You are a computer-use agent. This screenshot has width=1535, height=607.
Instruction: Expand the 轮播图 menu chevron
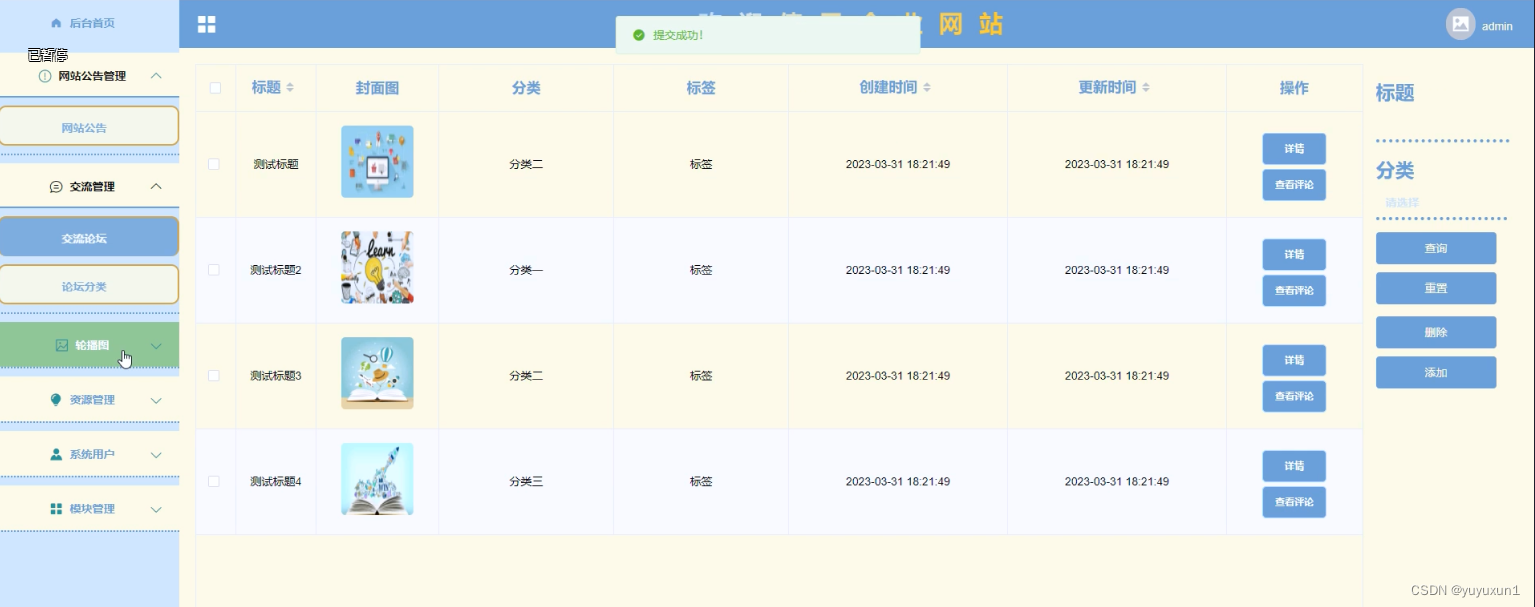pos(156,346)
